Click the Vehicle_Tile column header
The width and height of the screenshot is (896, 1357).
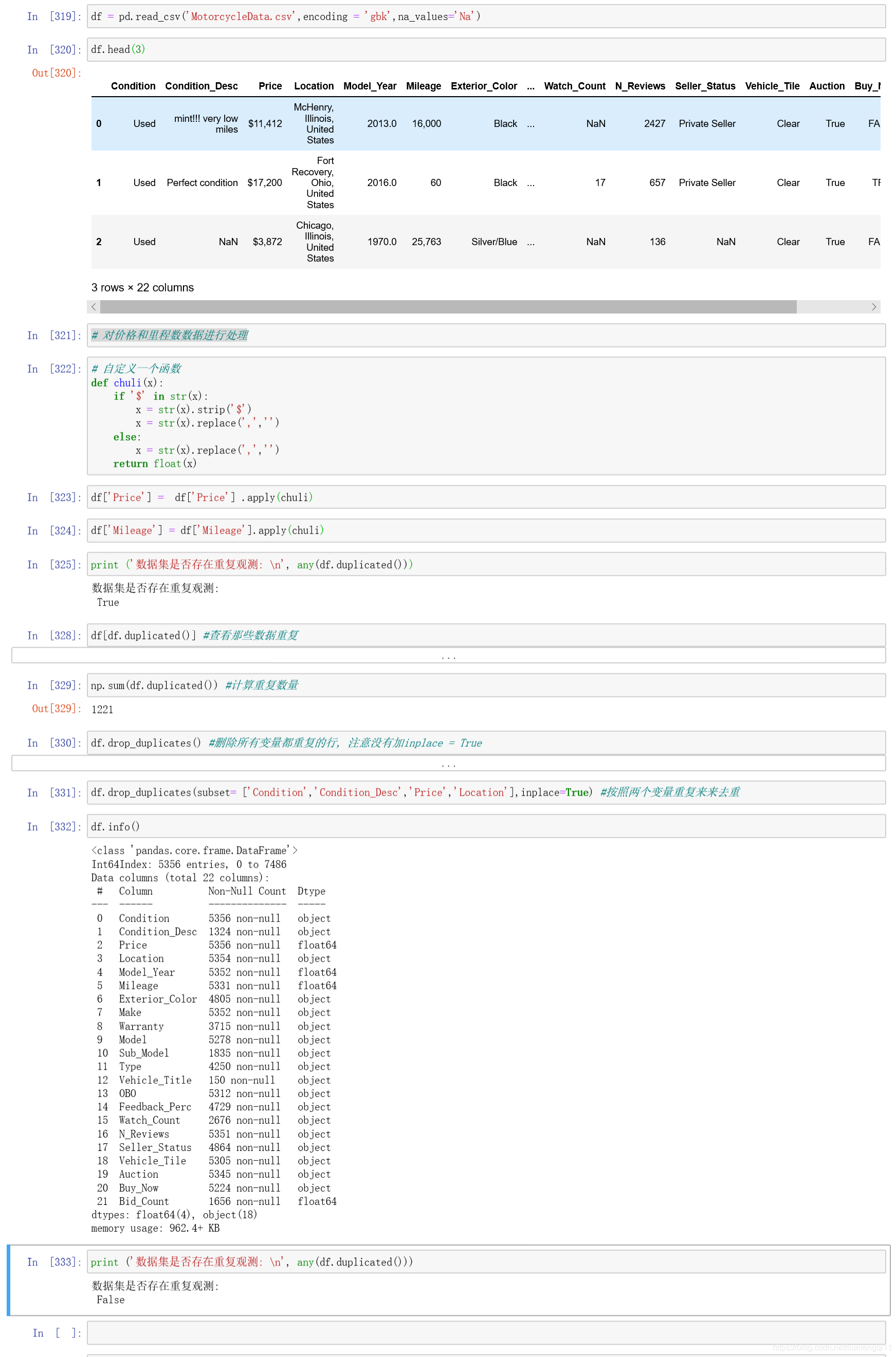(x=772, y=86)
